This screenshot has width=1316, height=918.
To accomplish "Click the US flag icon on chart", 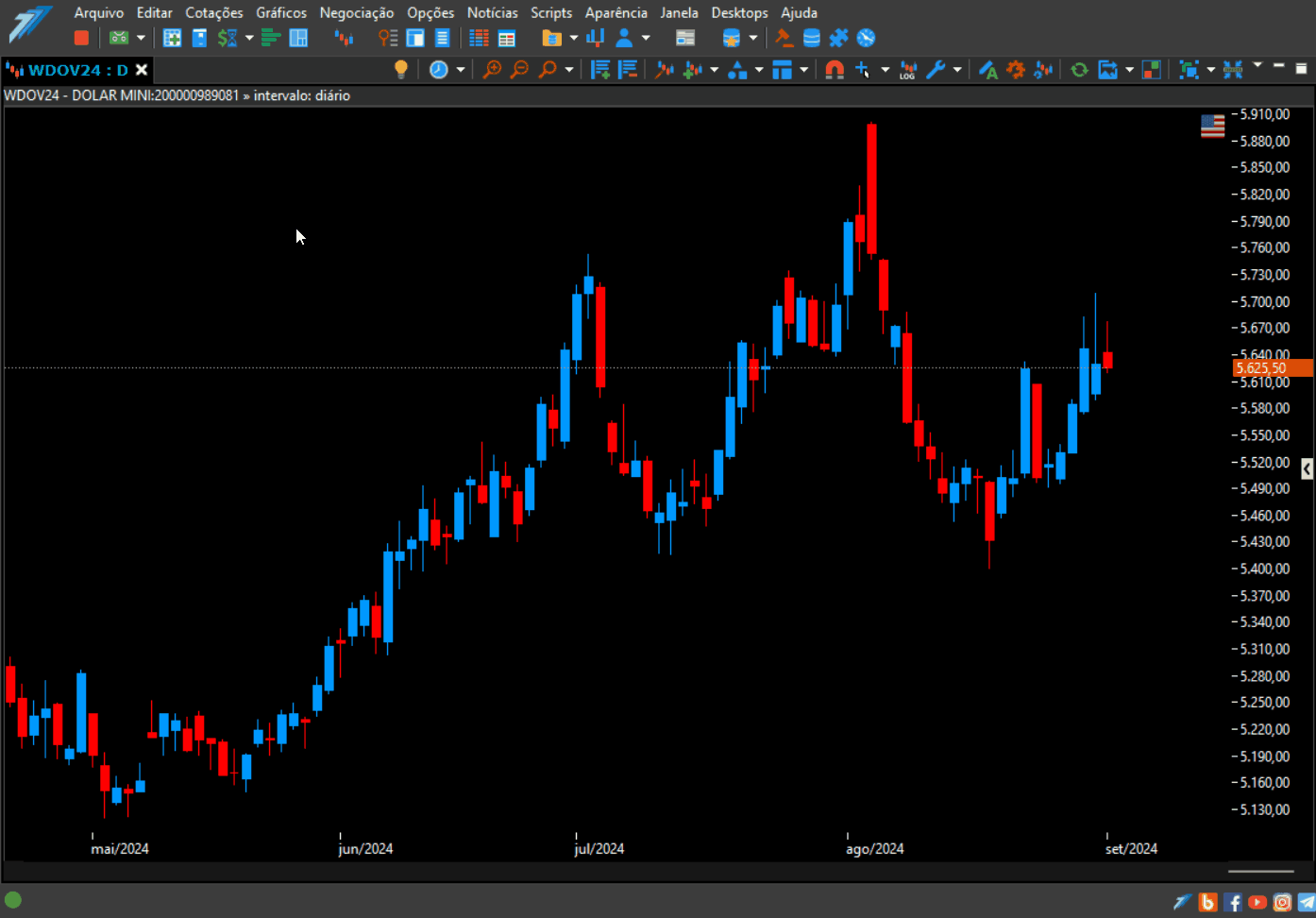I will tap(1212, 126).
